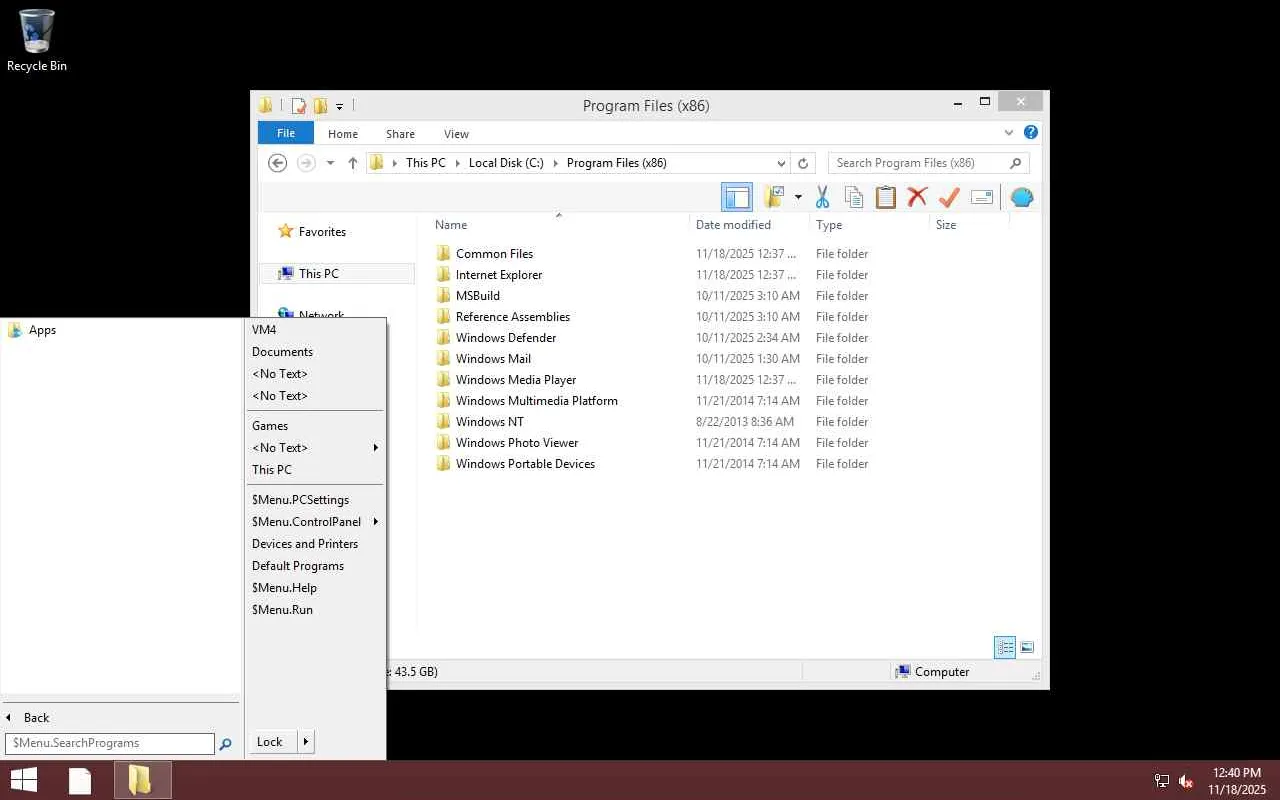The image size is (1280, 800).
Task: Expand the ribbon with the chevron
Action: [1008, 132]
